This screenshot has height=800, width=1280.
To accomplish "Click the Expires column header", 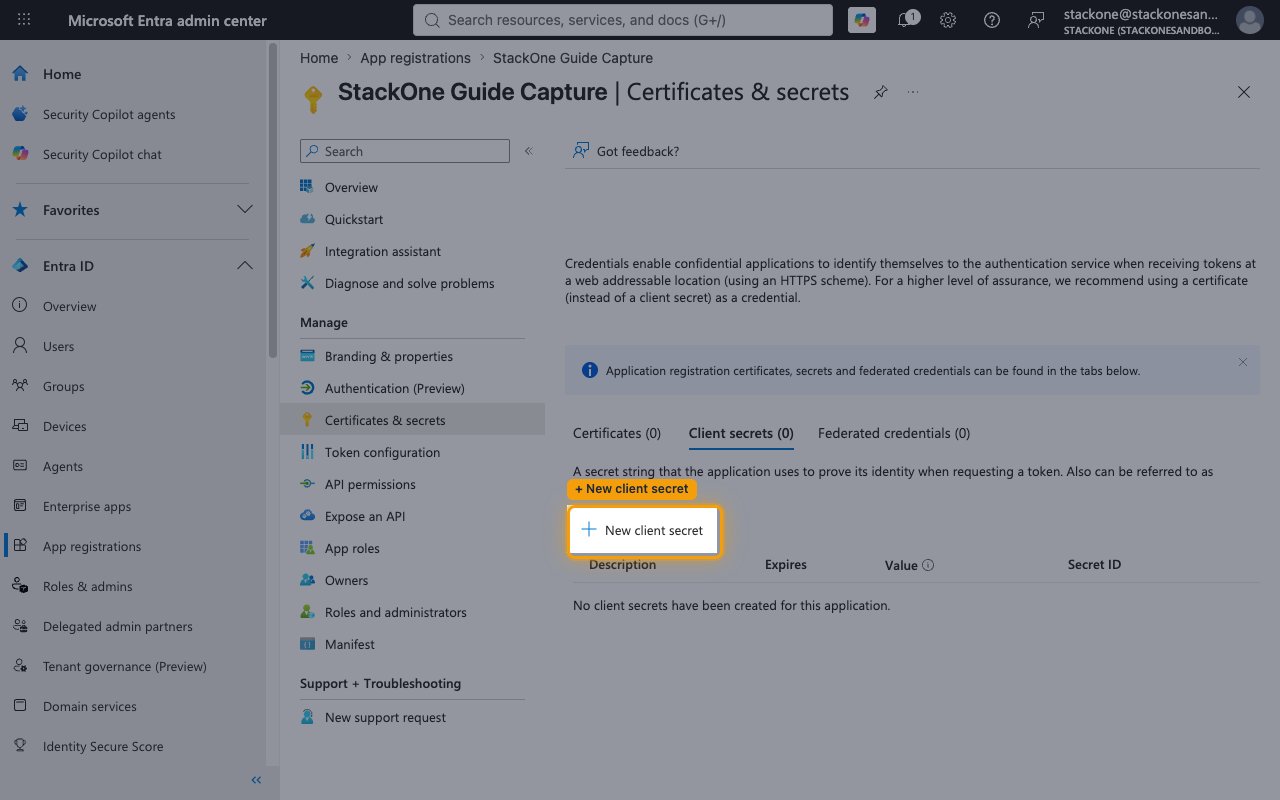I will click(786, 564).
